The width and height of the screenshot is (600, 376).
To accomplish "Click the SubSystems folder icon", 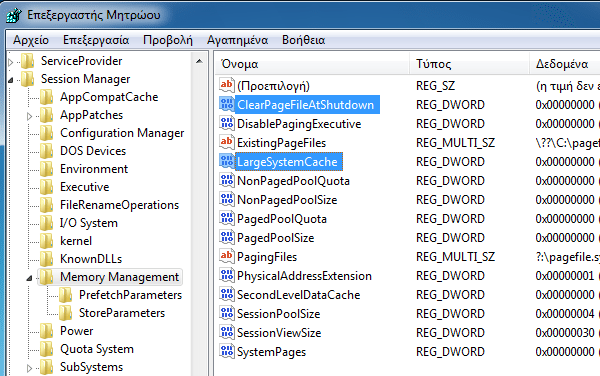I will click(47, 367).
